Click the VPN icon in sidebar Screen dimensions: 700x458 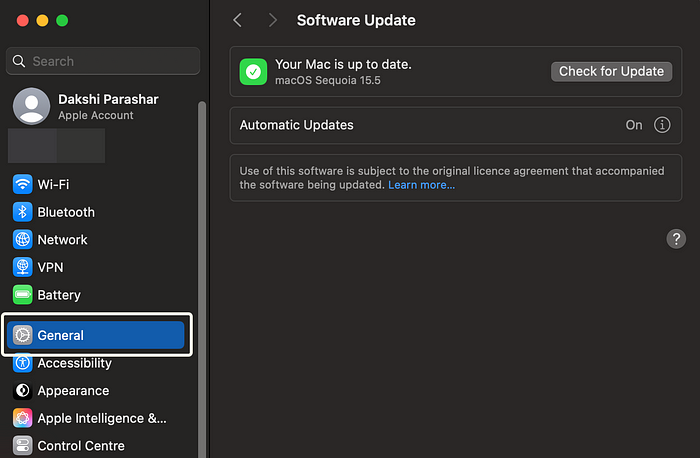tap(22, 267)
